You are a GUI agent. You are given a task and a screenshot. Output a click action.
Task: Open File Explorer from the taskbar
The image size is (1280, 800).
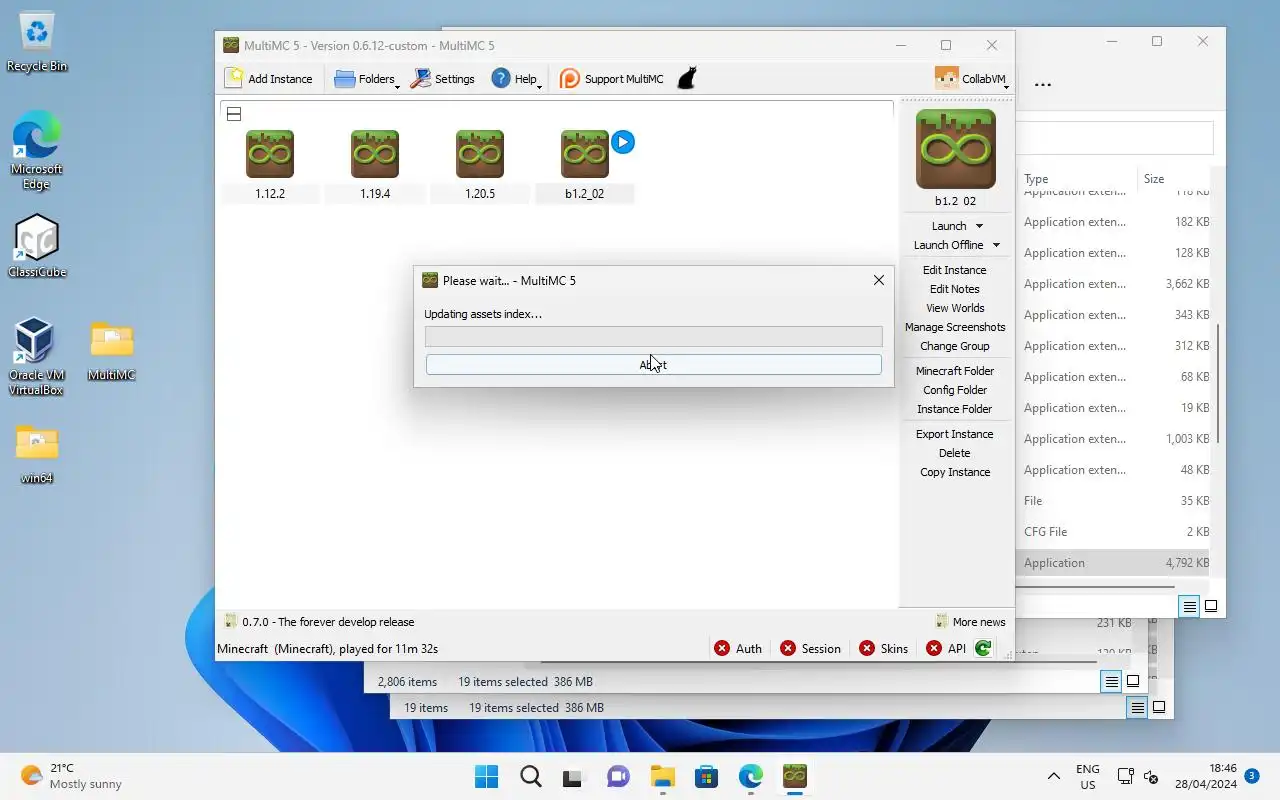(663, 777)
